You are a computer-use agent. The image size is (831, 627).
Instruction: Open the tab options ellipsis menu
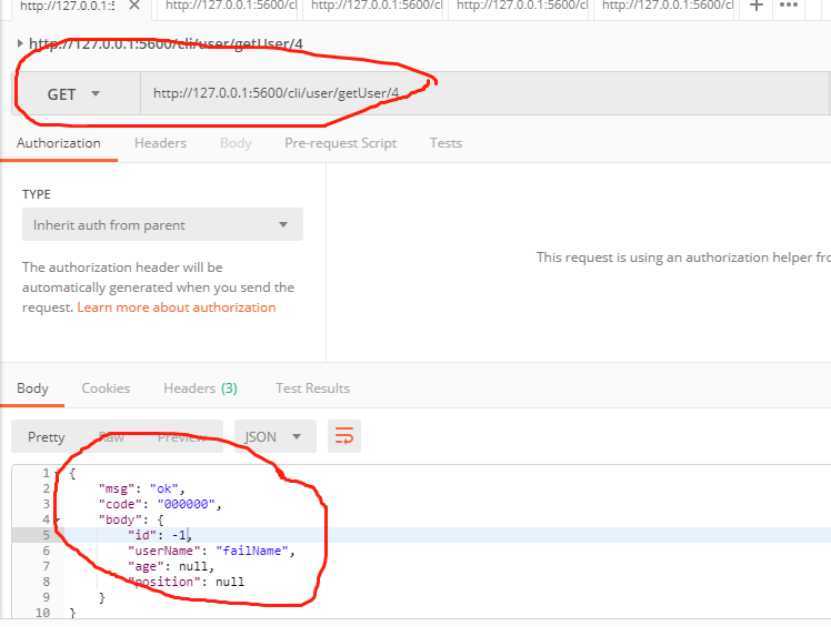pyautogui.click(x=788, y=6)
